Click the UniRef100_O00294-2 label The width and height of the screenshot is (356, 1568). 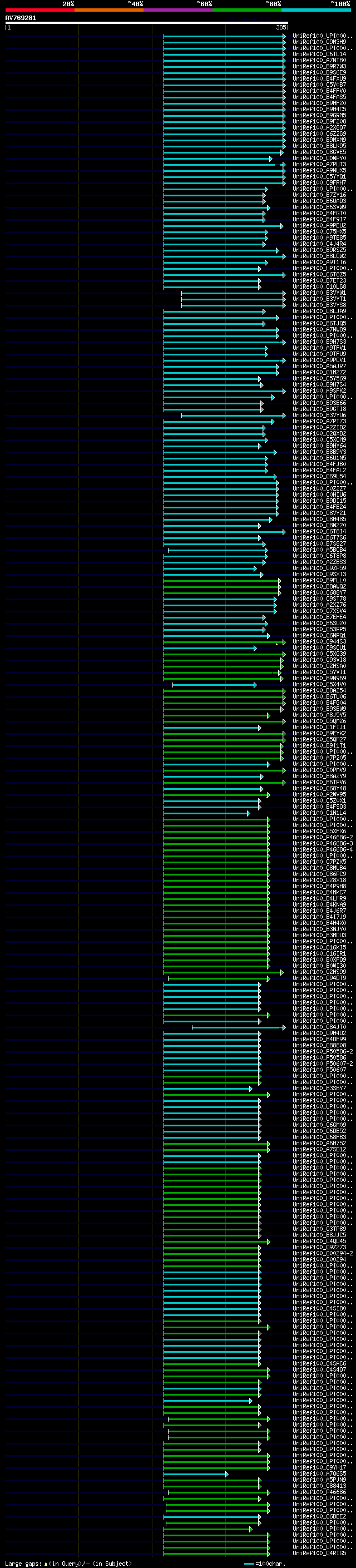point(323,1254)
